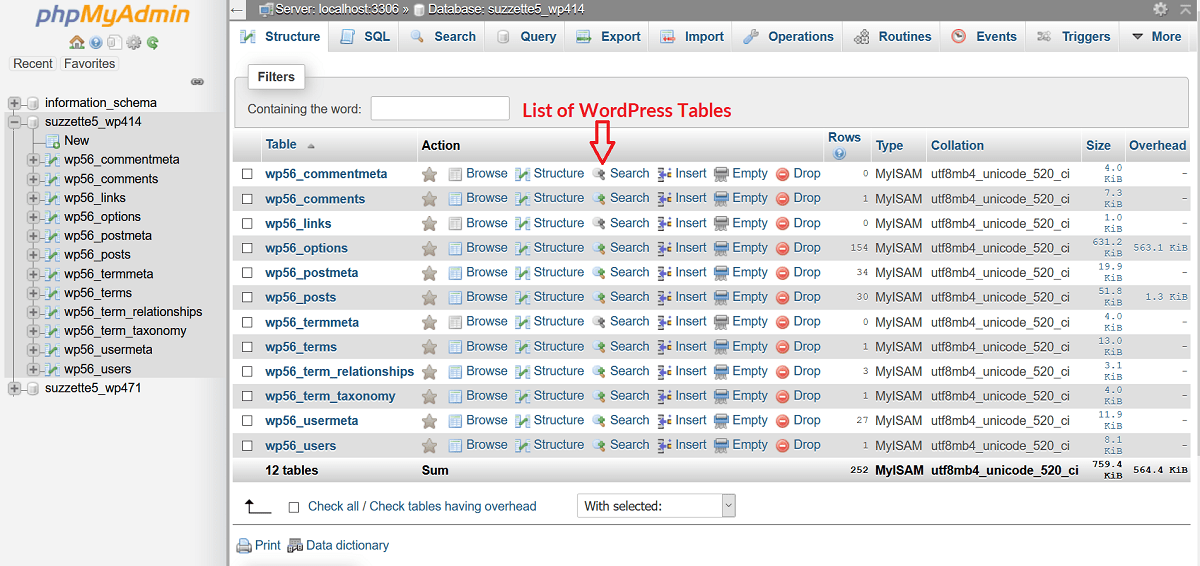Image resolution: width=1200 pixels, height=566 pixels.
Task: Click the wp56_posts table icon in sidebar
Action: 52,255
